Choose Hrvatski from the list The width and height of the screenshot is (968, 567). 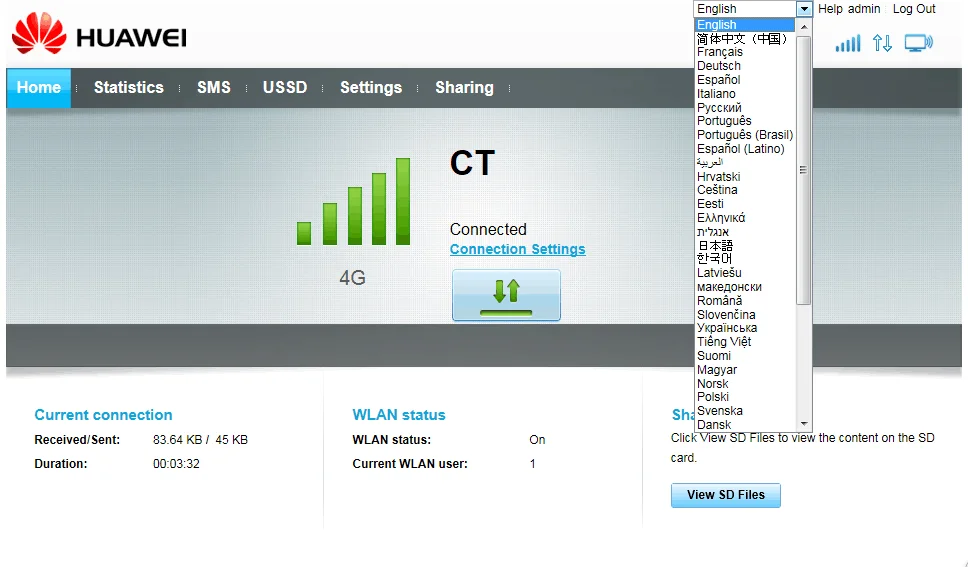click(x=745, y=177)
